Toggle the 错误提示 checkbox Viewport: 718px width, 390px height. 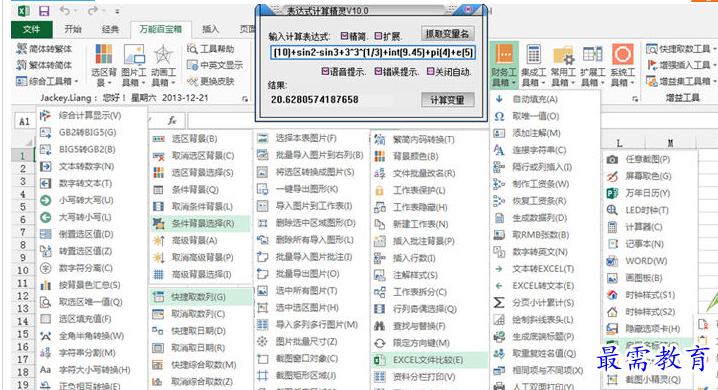378,71
